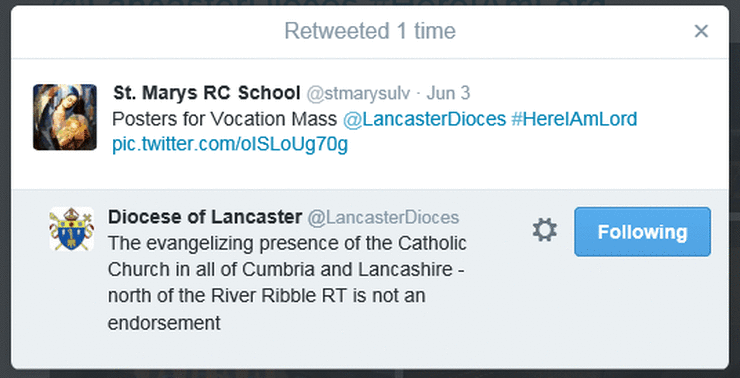Open the Jun 3 tweet timestamp

pyautogui.click(x=448, y=93)
